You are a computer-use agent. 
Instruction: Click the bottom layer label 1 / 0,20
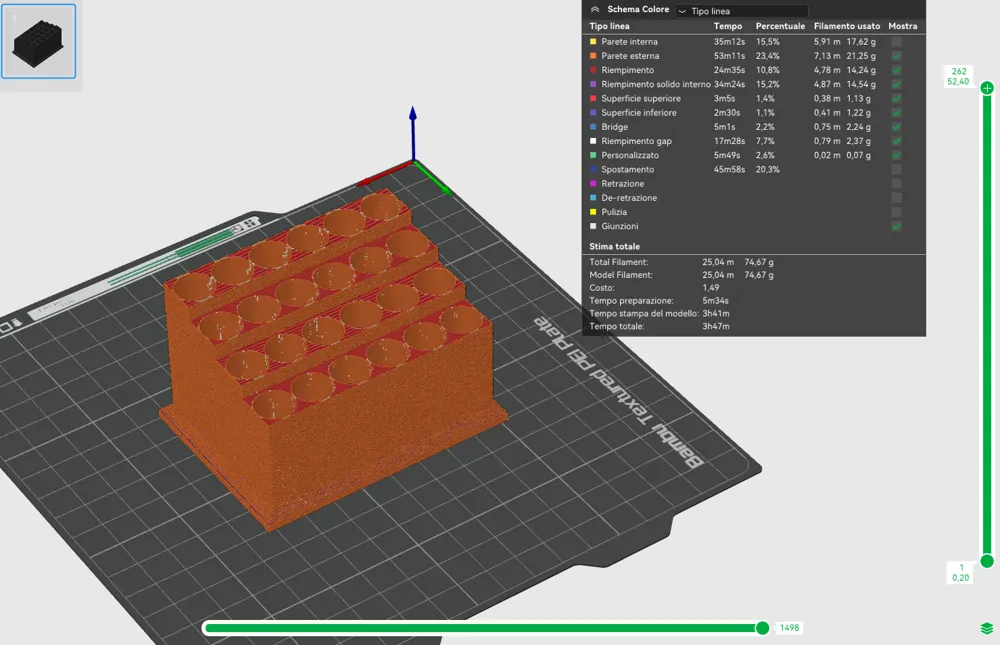(x=960, y=572)
